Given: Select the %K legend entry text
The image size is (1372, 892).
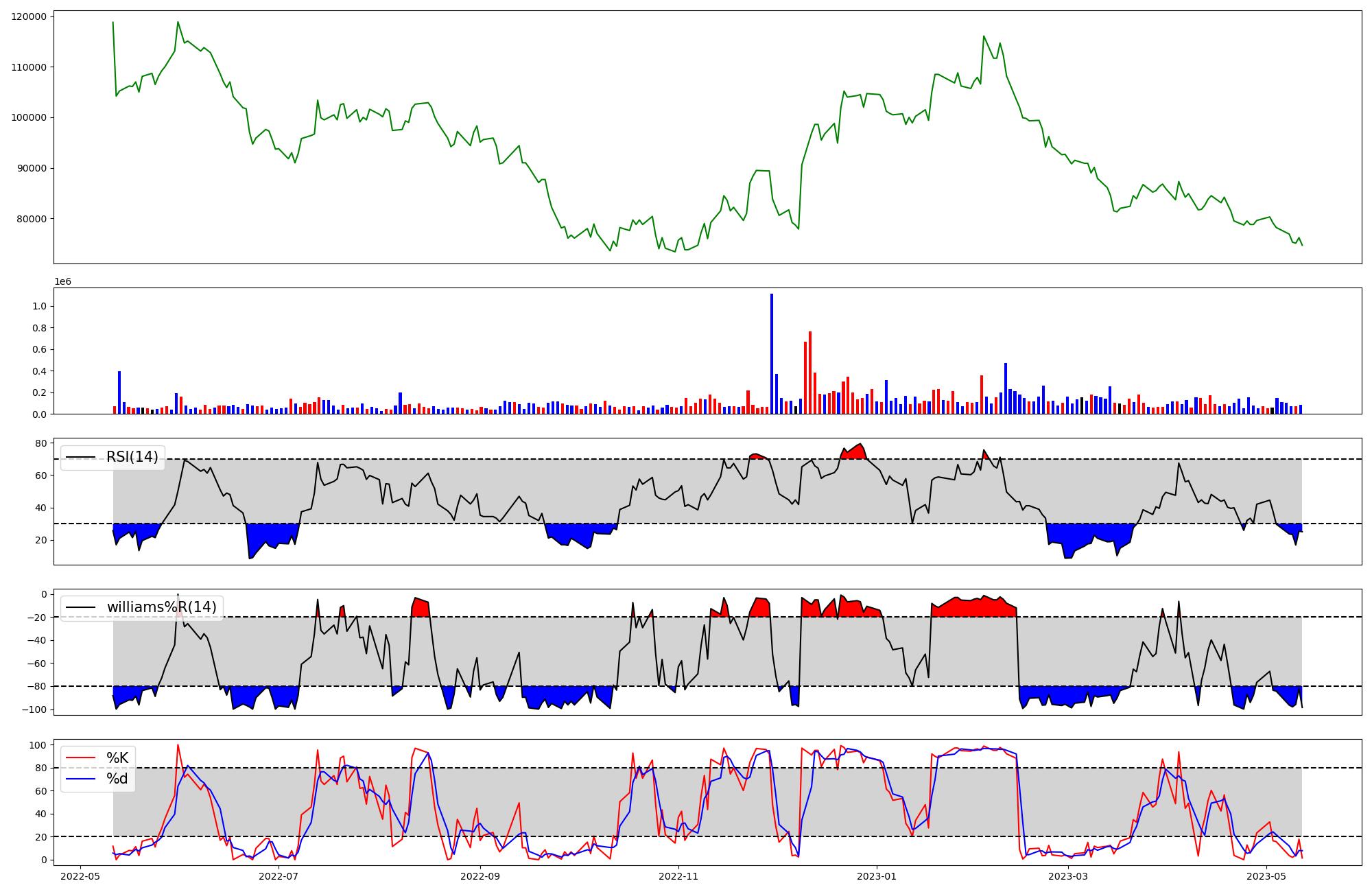Looking at the screenshot, I should tap(117, 758).
